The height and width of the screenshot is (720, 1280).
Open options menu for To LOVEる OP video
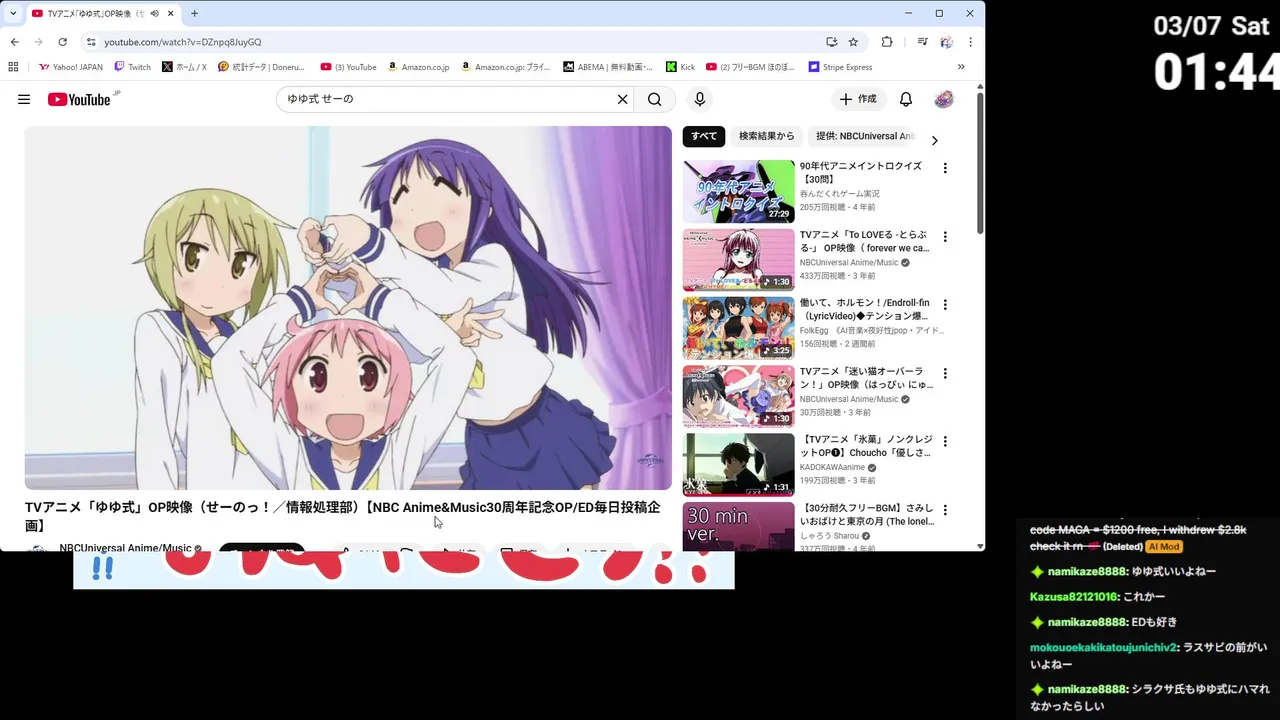[945, 236]
